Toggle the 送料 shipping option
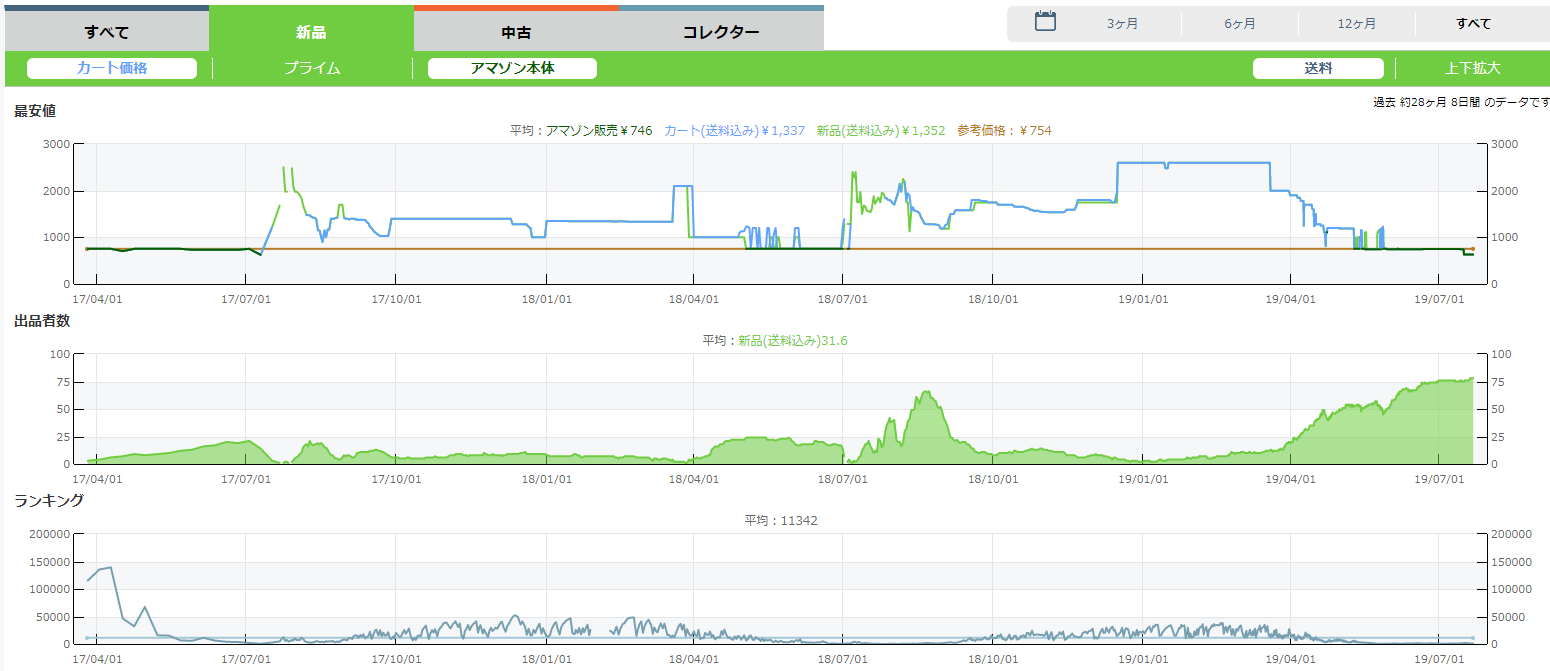Viewport: 1550px width, 671px height. (1318, 68)
